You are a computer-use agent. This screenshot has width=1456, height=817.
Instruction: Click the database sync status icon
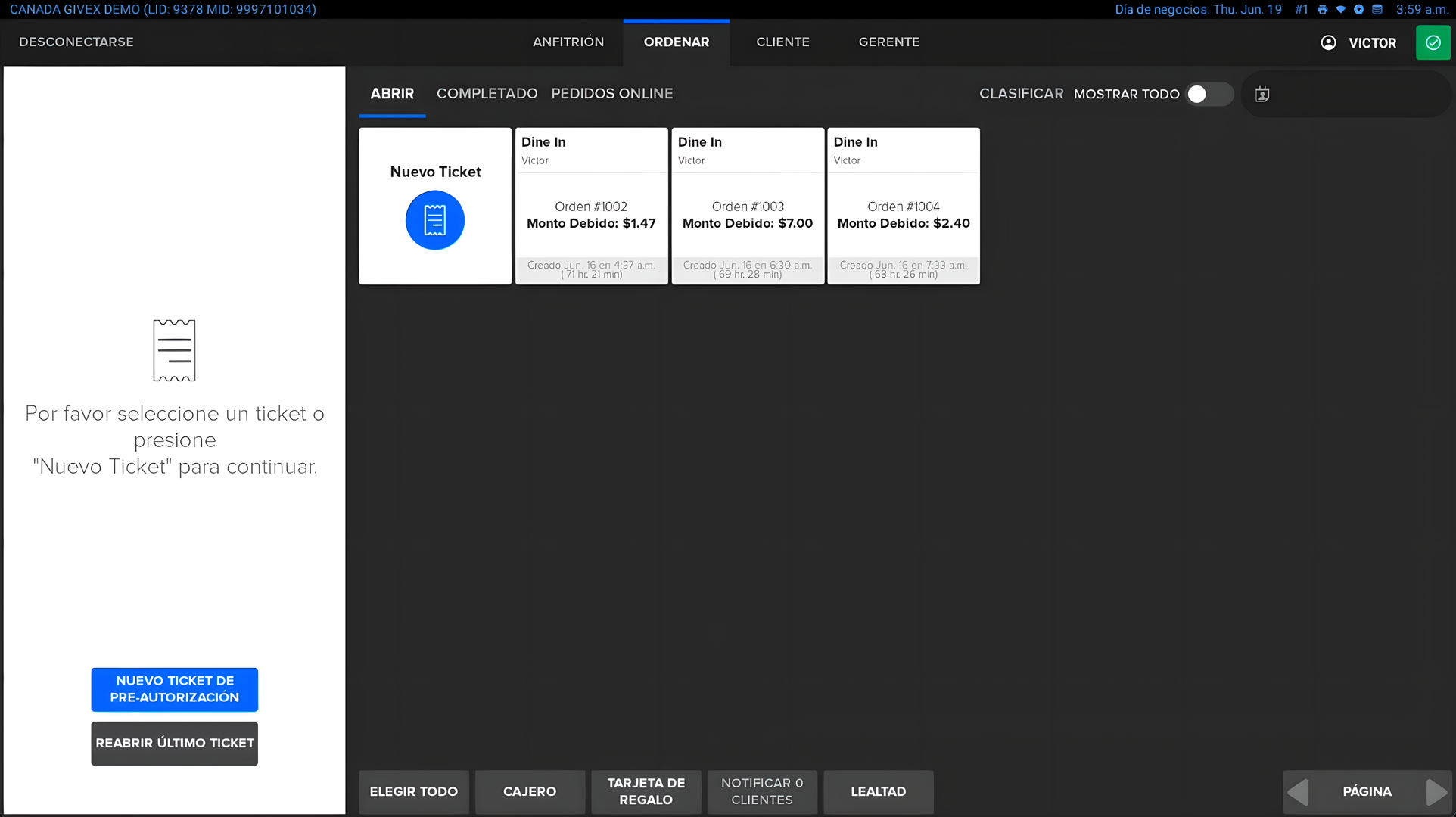click(1377, 10)
